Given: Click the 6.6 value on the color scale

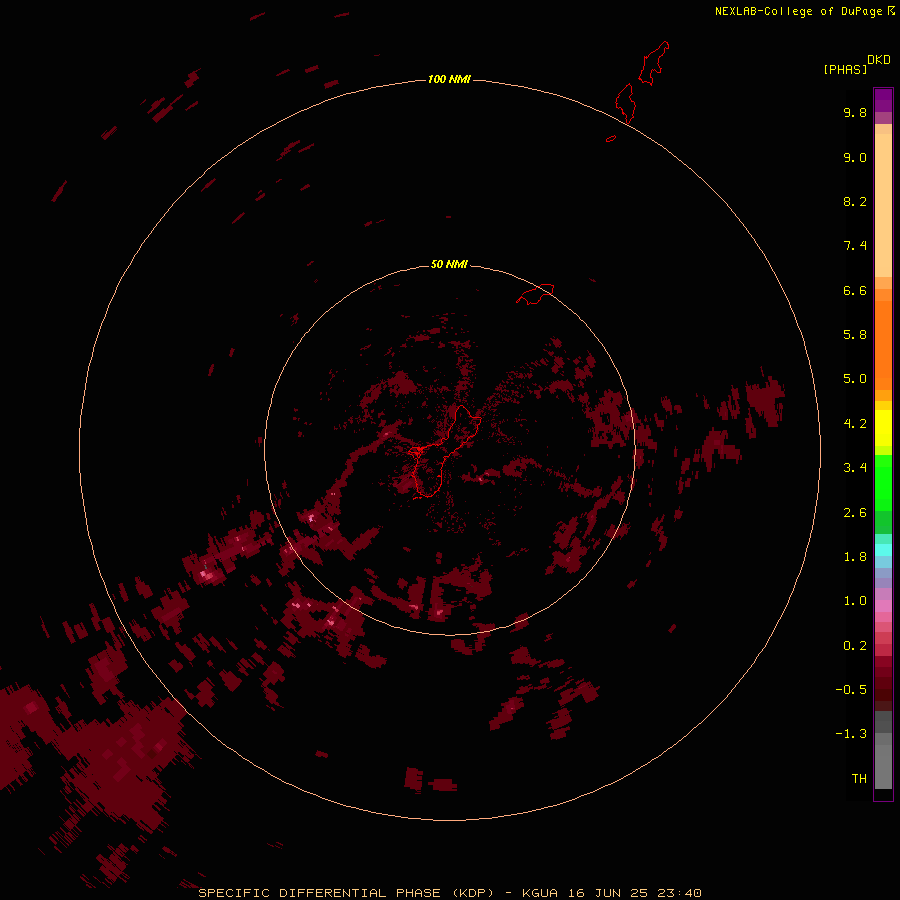Looking at the screenshot, I should tap(855, 290).
